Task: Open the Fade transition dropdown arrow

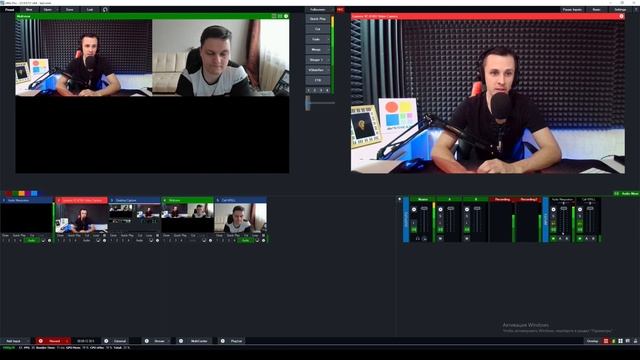Action: (328, 39)
